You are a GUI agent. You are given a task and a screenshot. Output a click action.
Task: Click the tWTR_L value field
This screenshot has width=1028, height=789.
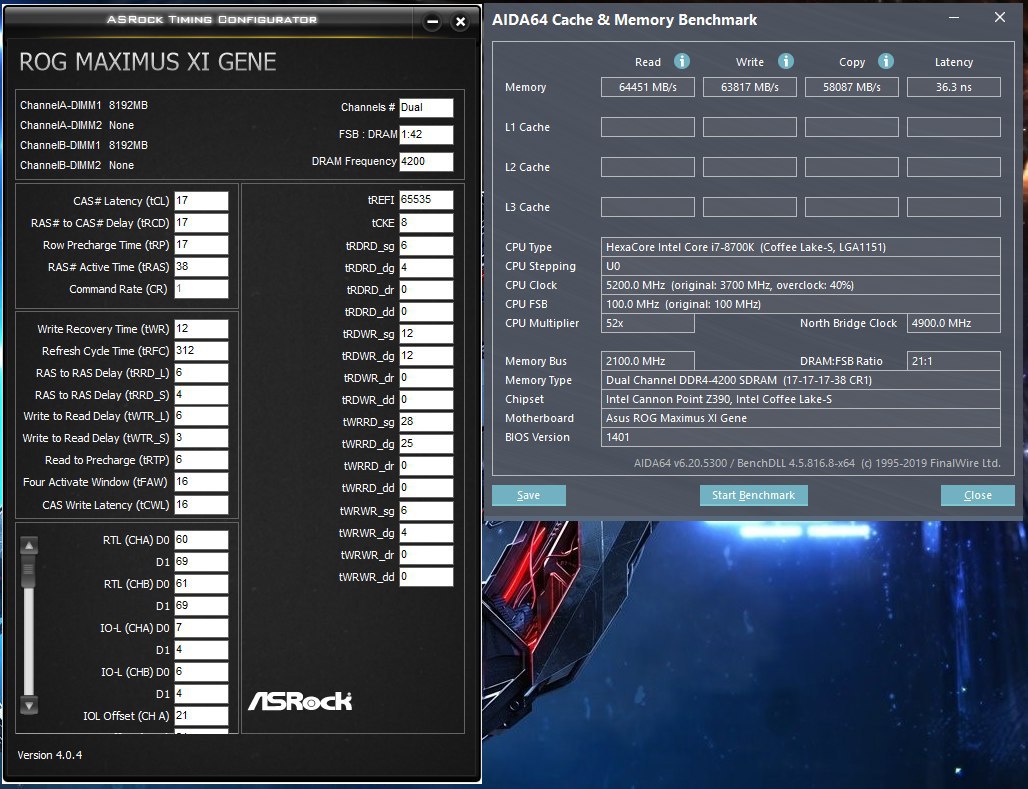[x=201, y=416]
